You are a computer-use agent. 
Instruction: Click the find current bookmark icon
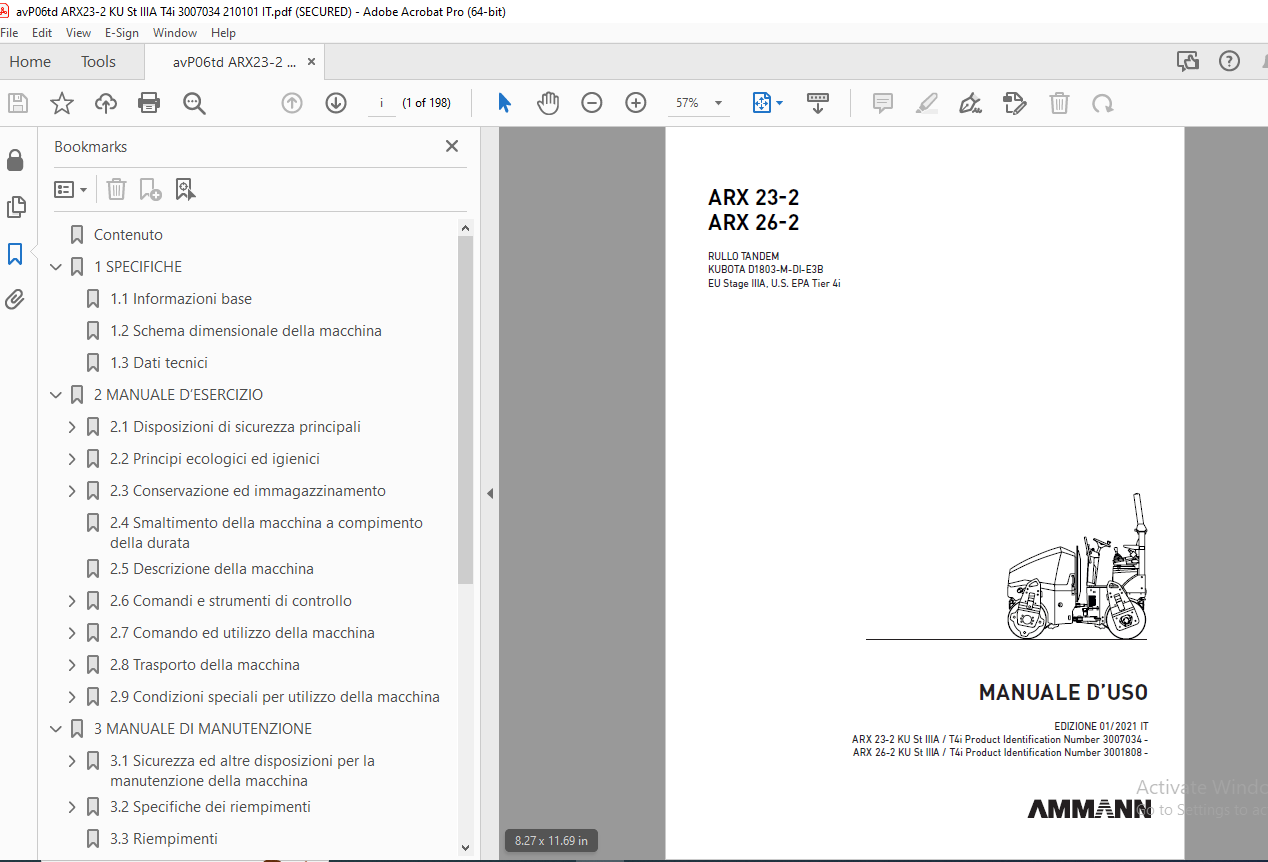click(x=185, y=189)
